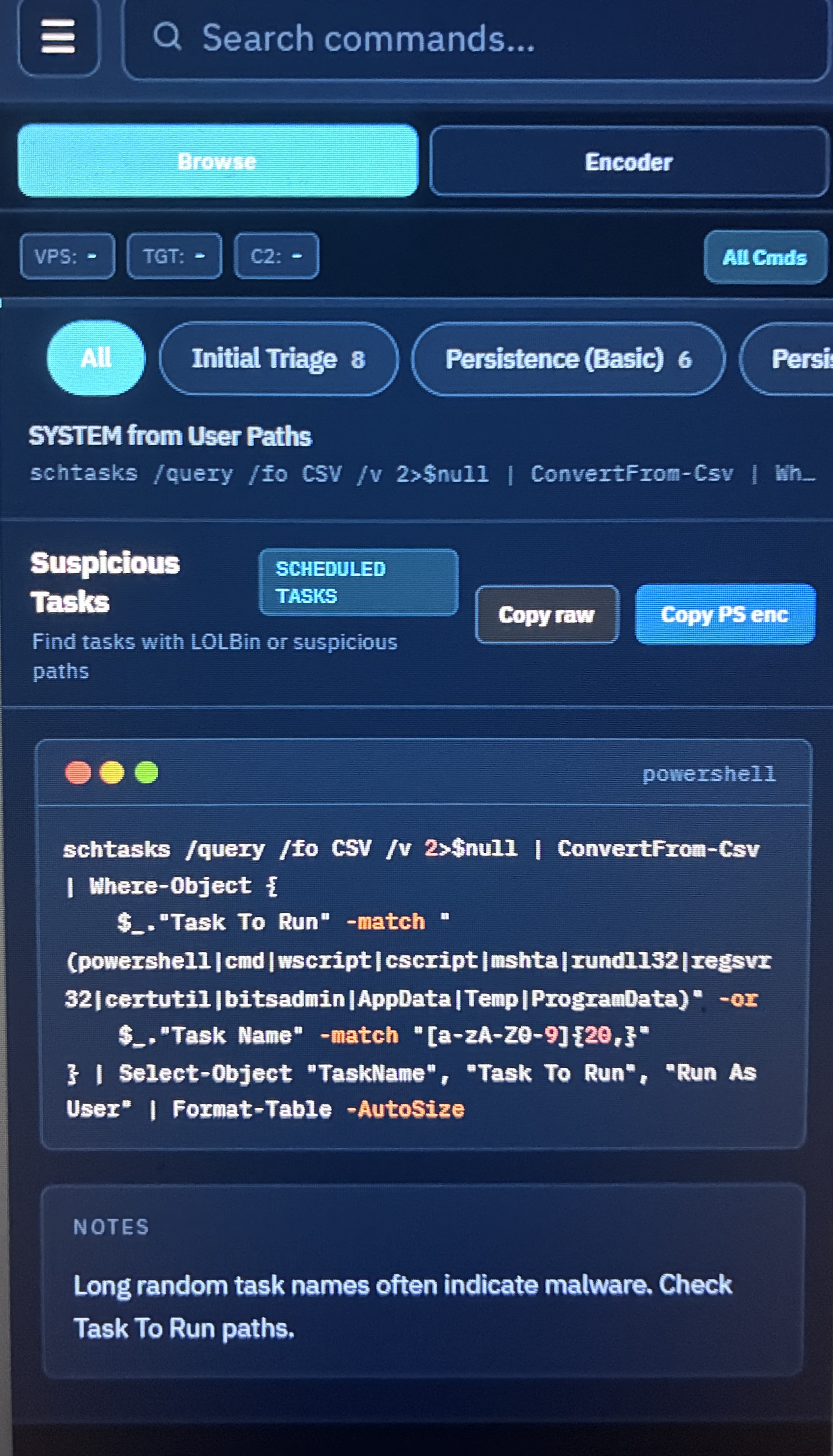Focus the Search commands input field
The height and width of the screenshot is (1456, 833).
(477, 39)
